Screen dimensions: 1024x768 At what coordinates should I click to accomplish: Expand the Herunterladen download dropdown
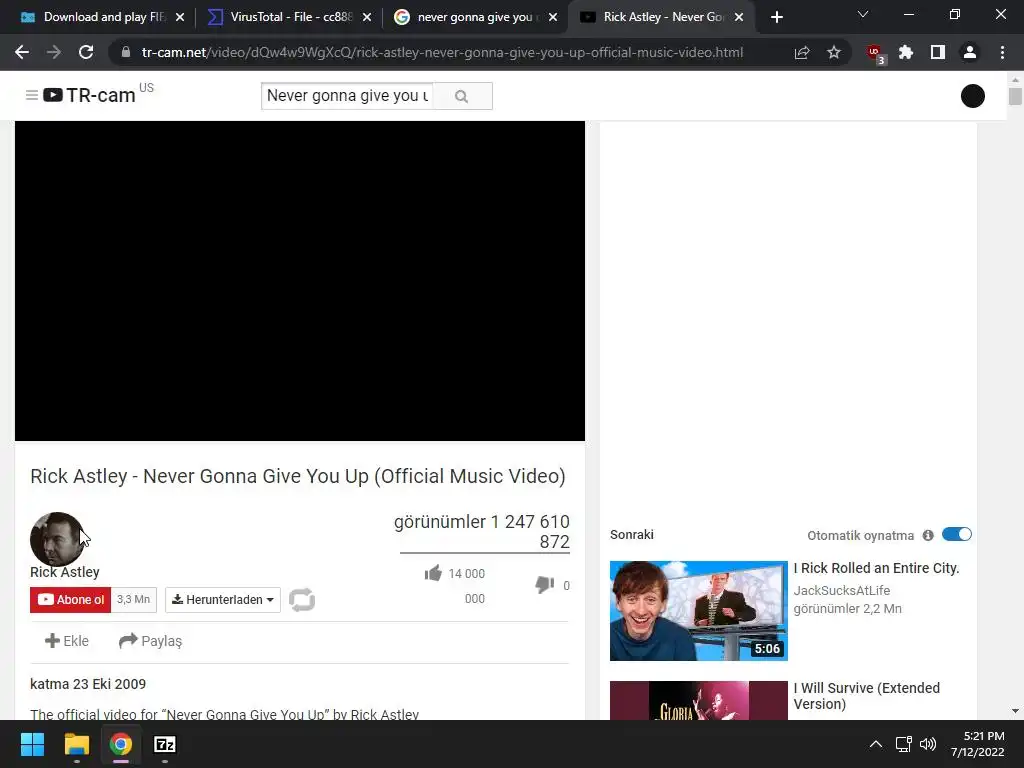[223, 600]
